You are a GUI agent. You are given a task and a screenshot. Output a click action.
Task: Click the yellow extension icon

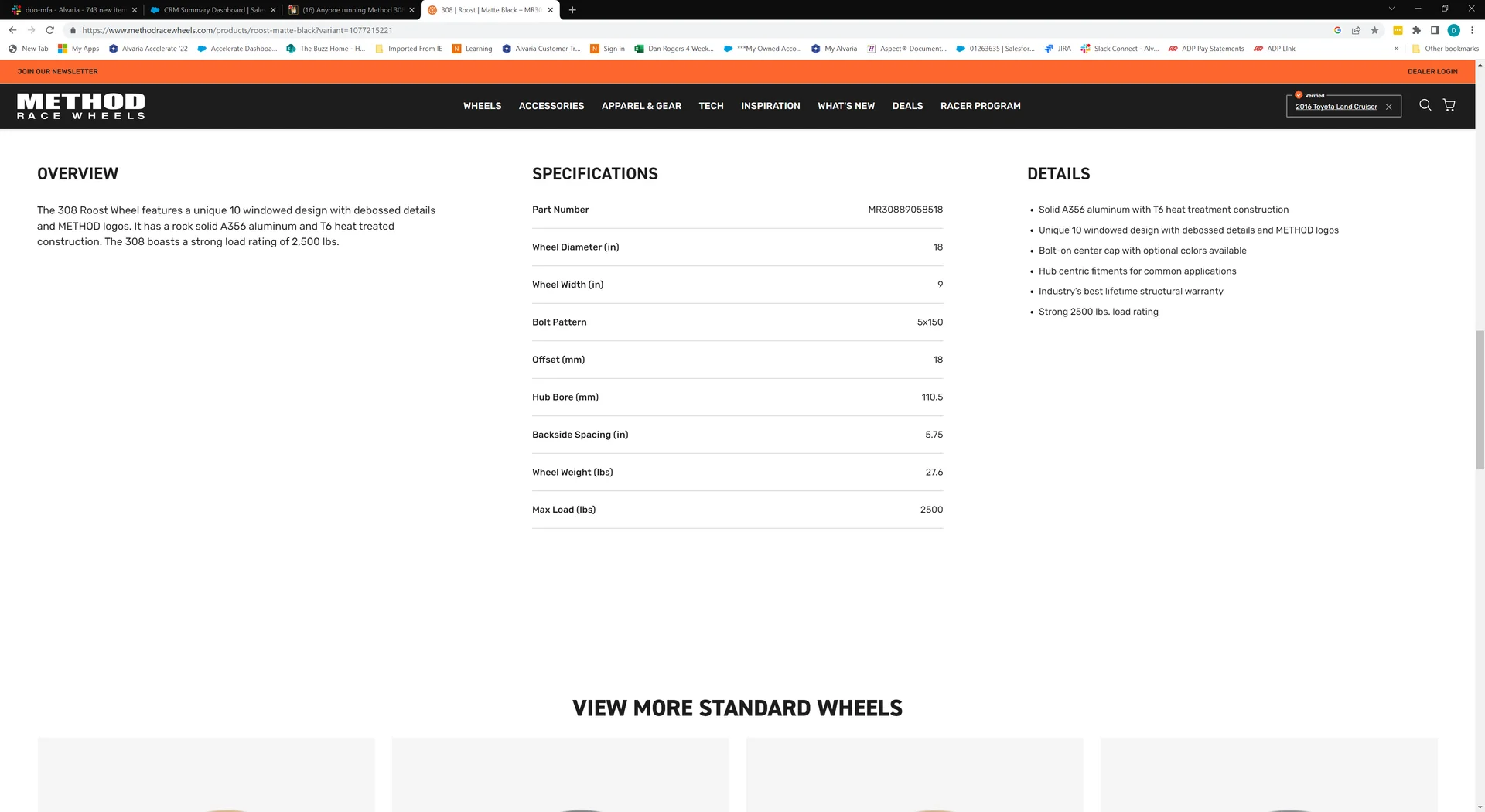pos(1398,30)
